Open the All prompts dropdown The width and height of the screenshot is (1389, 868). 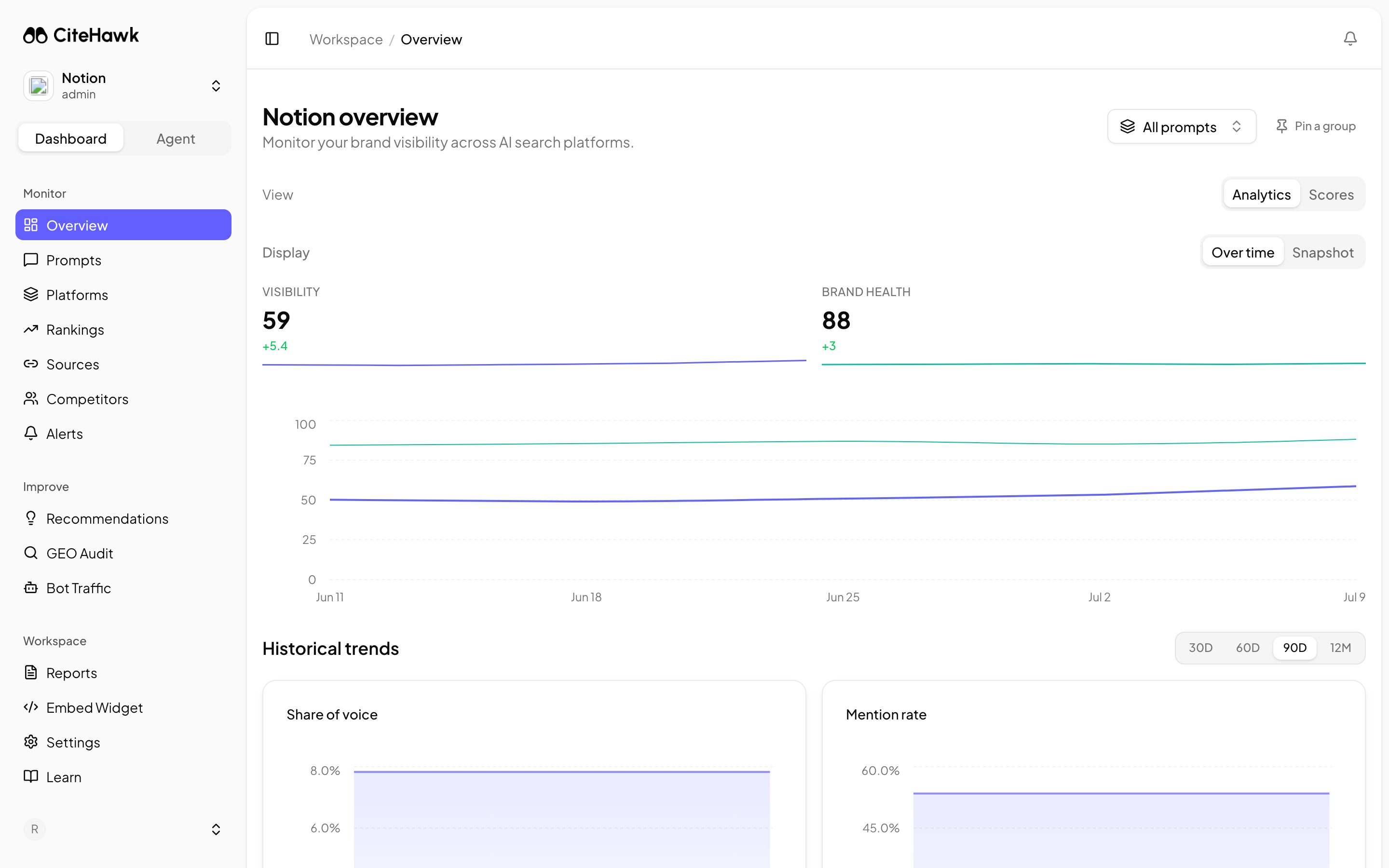(1181, 127)
